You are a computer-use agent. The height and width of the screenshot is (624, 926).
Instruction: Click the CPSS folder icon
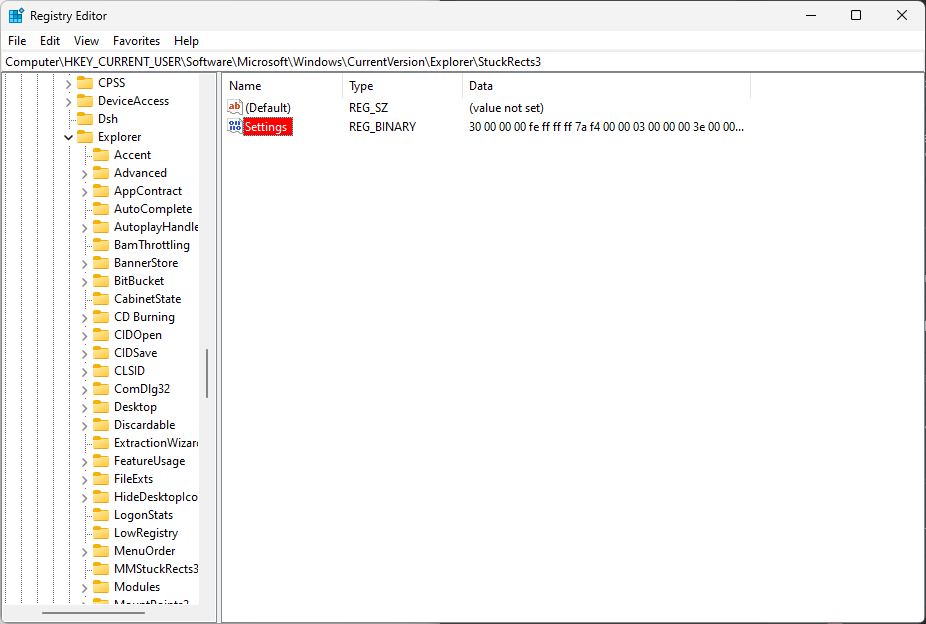coord(85,82)
